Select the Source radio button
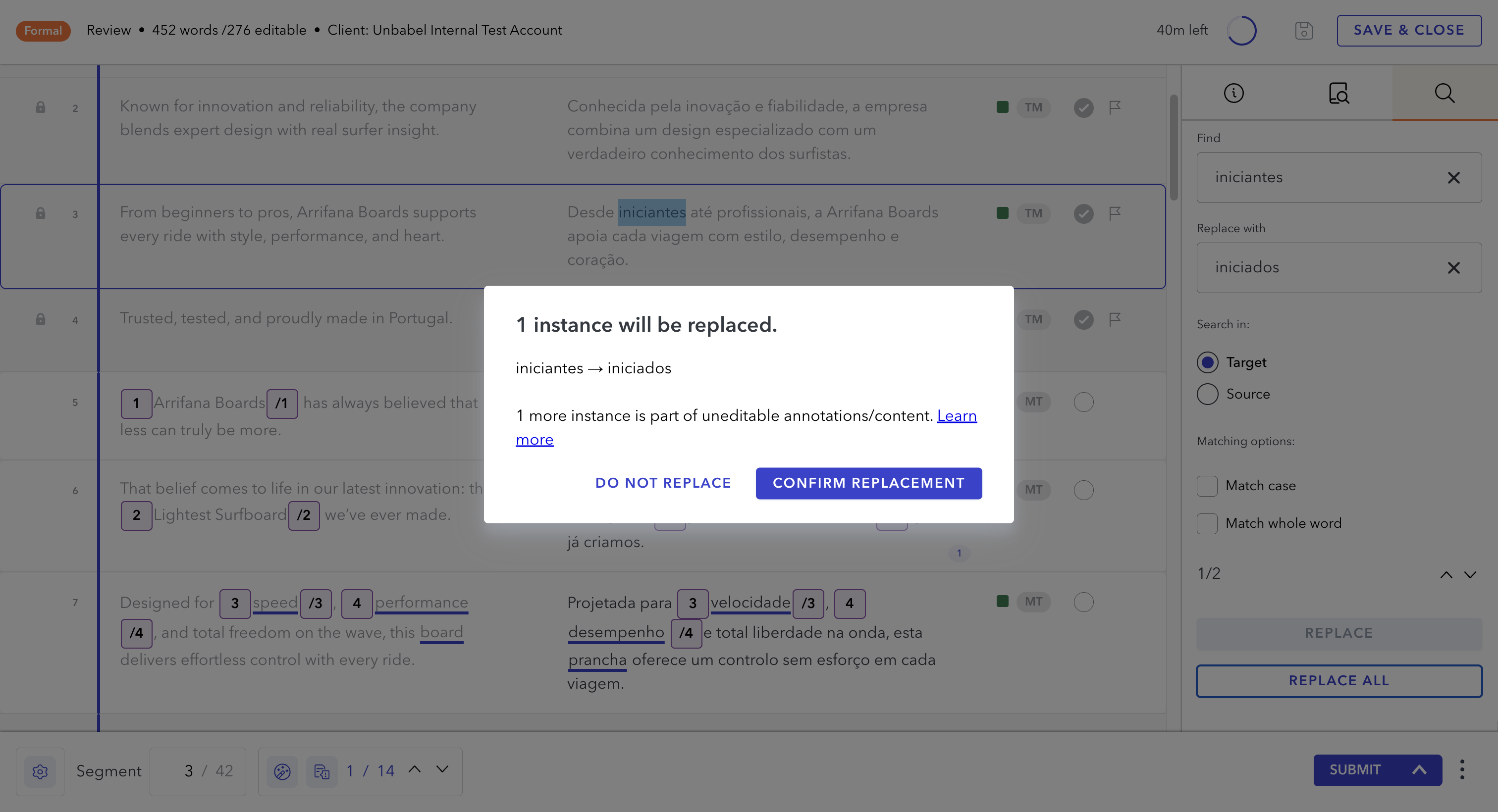This screenshot has height=812, width=1498. (x=1207, y=394)
